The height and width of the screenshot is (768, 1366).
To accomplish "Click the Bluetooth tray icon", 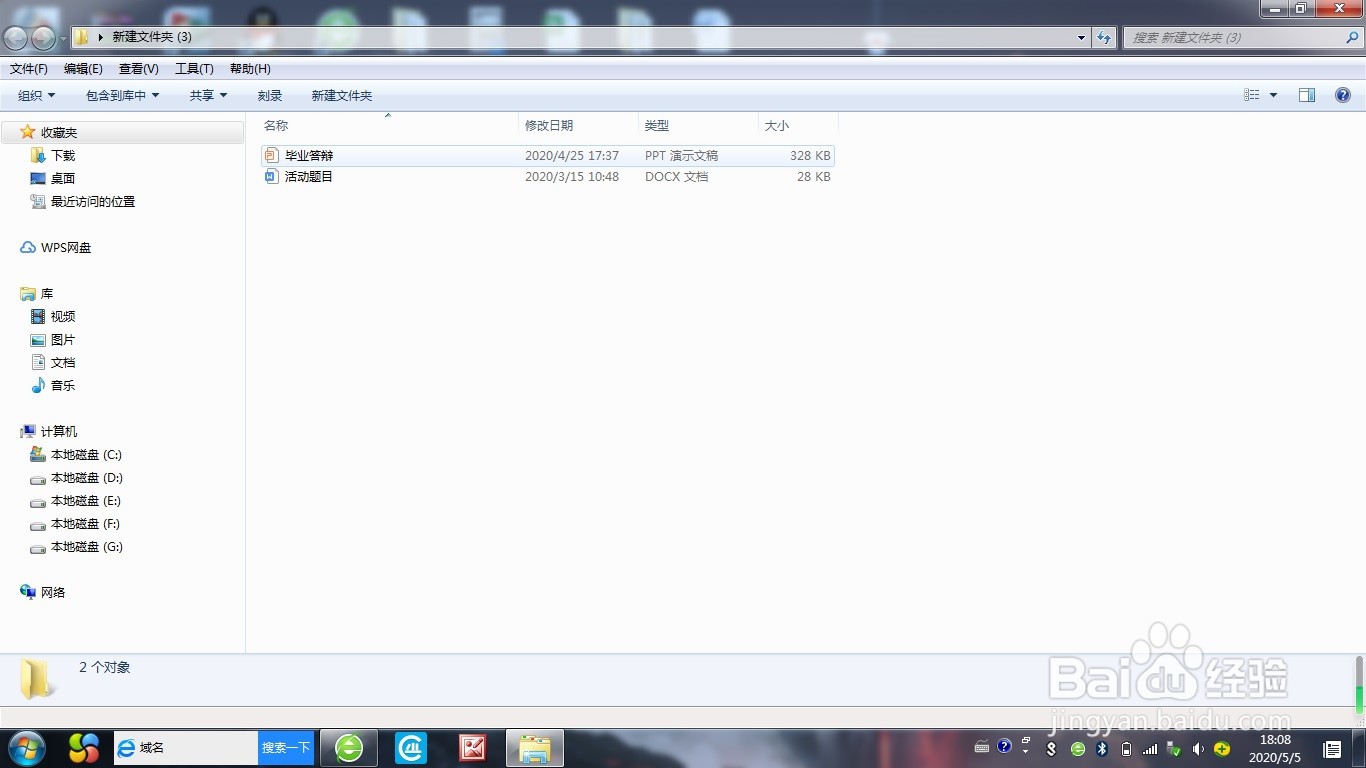I will pos(1102,748).
